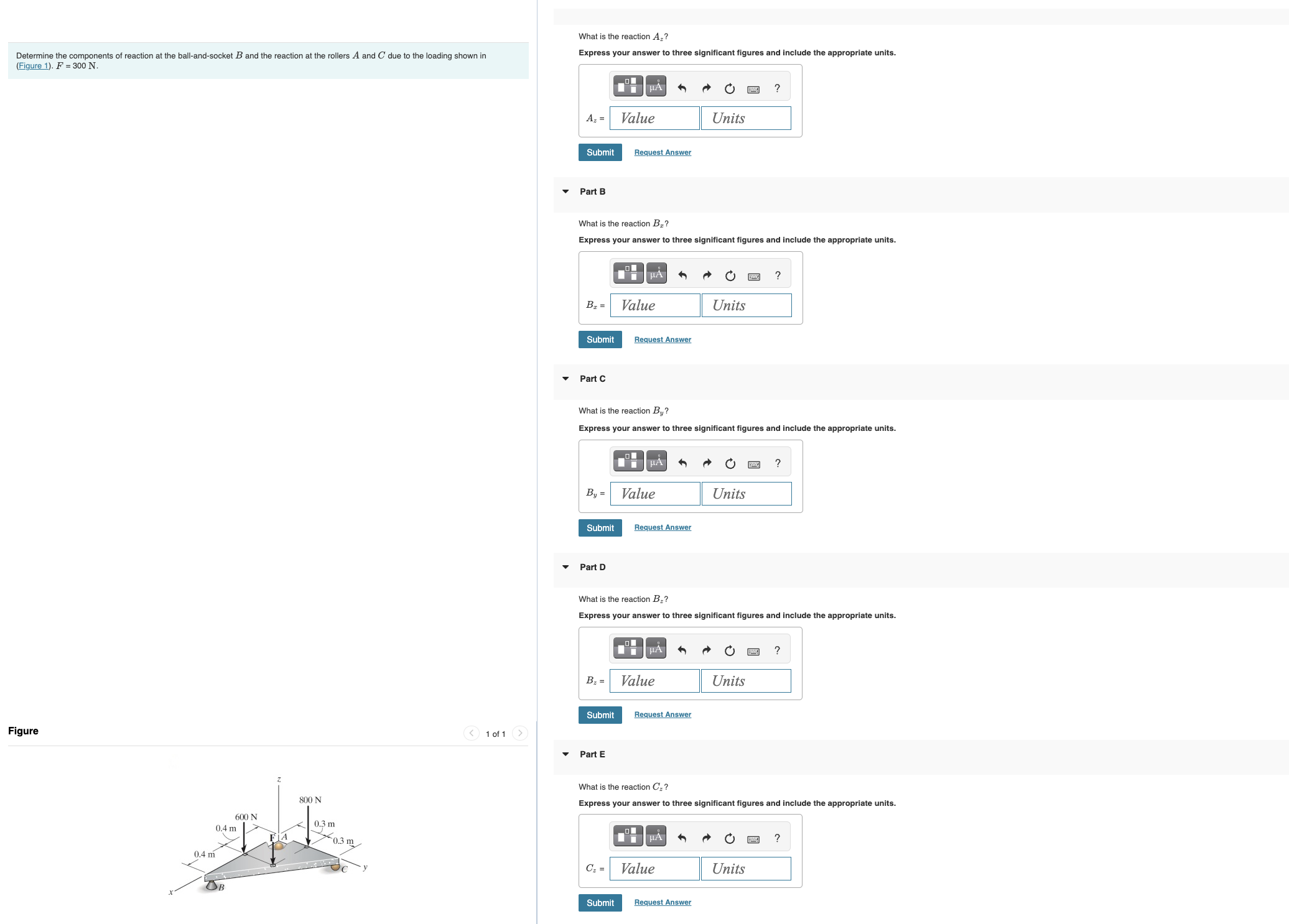Screen dimensions: 1289x924
Task: Collapse Part E section
Action: (565, 754)
